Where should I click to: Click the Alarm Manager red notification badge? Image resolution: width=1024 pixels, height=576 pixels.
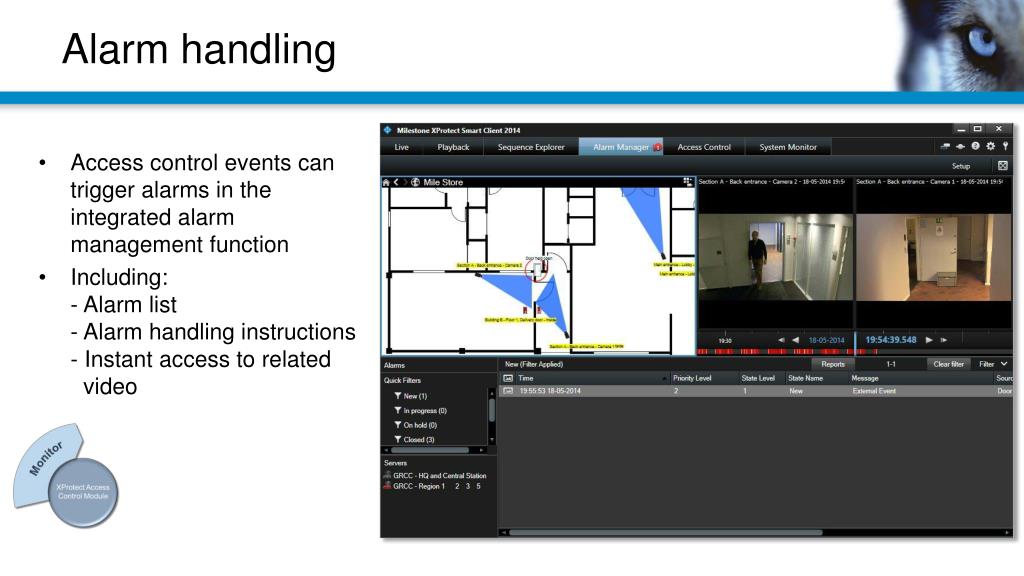657,147
